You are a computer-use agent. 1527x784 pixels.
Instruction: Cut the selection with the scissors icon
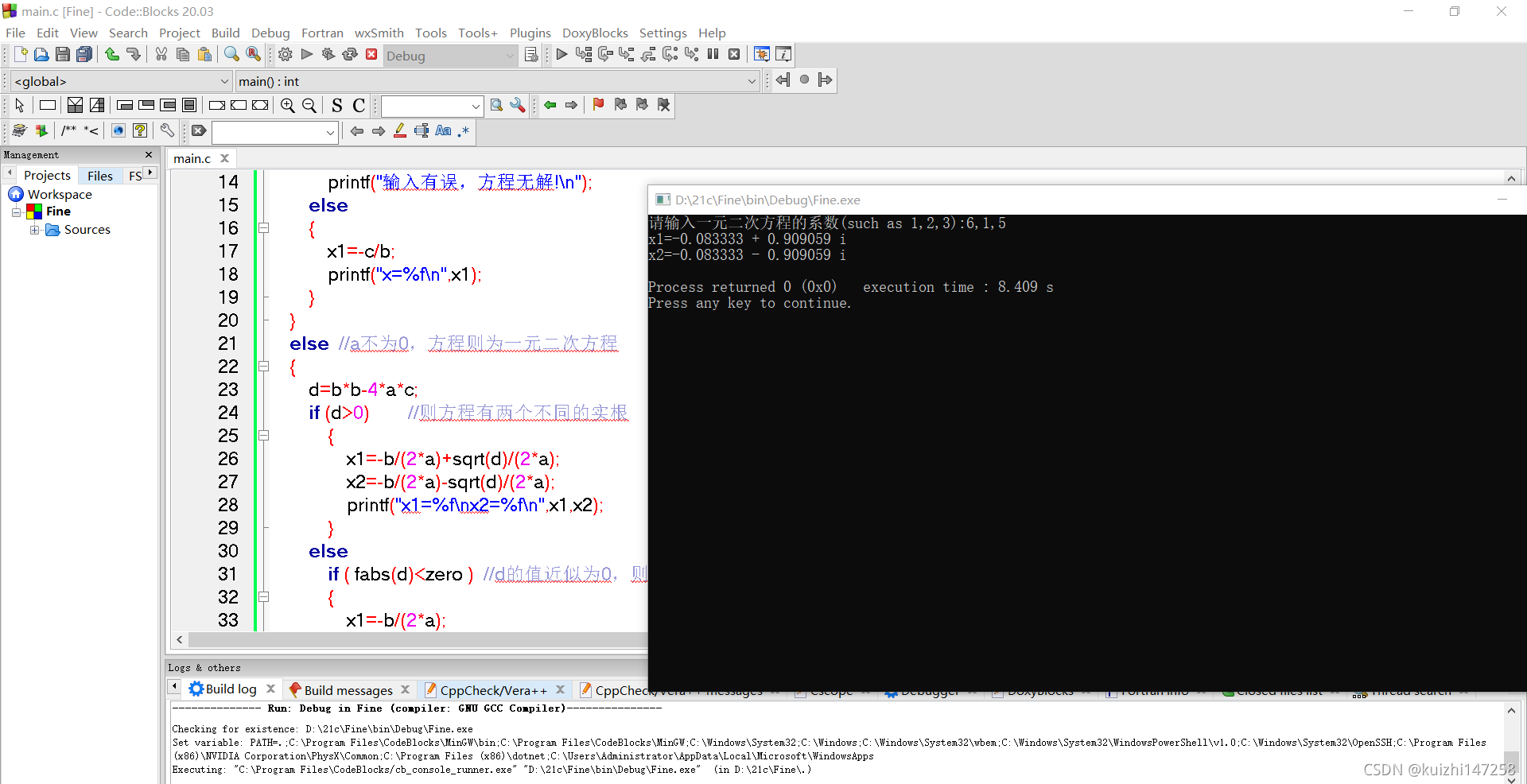pyautogui.click(x=161, y=54)
